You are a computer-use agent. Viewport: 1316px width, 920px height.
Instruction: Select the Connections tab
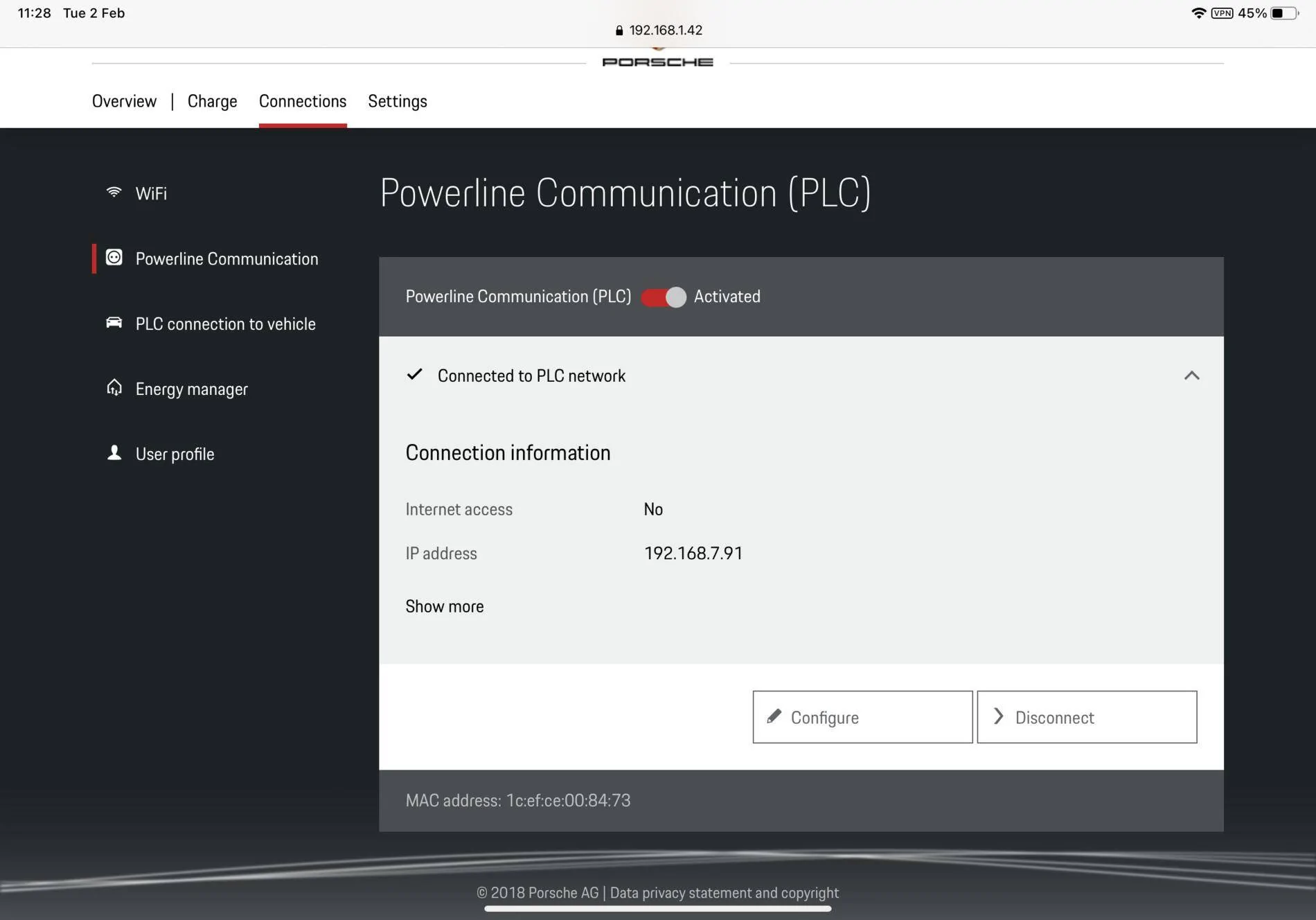point(303,101)
